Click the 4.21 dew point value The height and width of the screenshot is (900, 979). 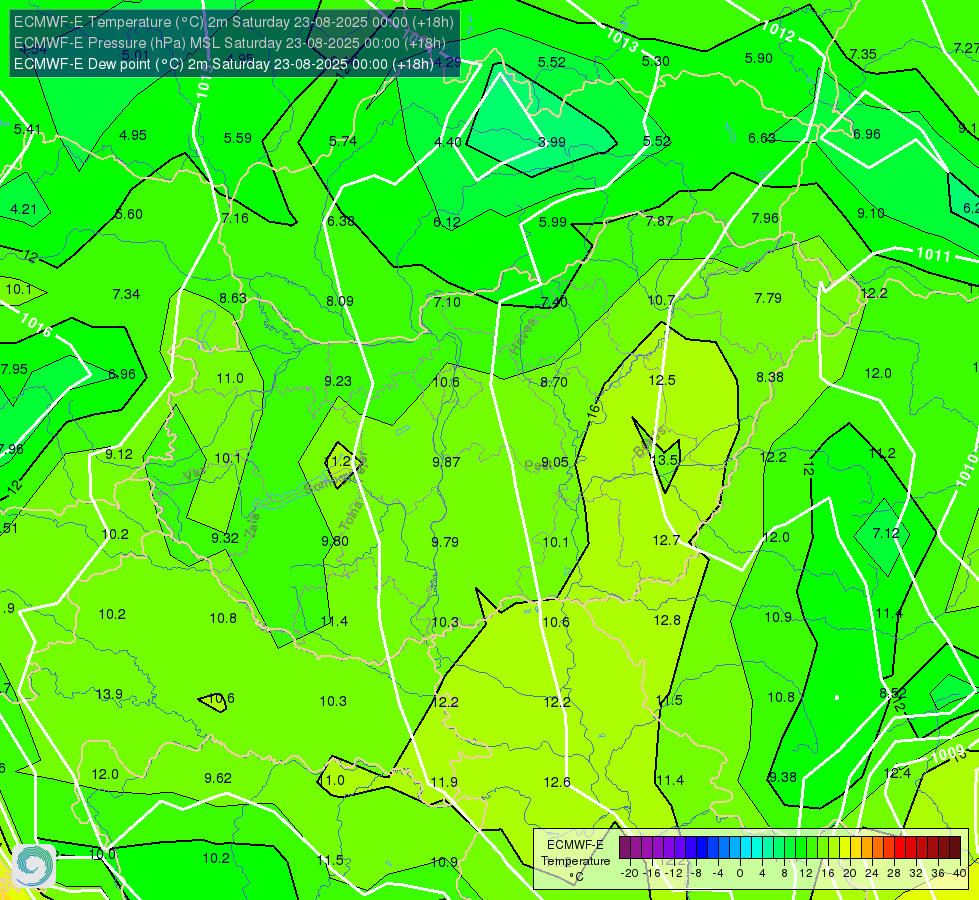pyautogui.click(x=24, y=209)
